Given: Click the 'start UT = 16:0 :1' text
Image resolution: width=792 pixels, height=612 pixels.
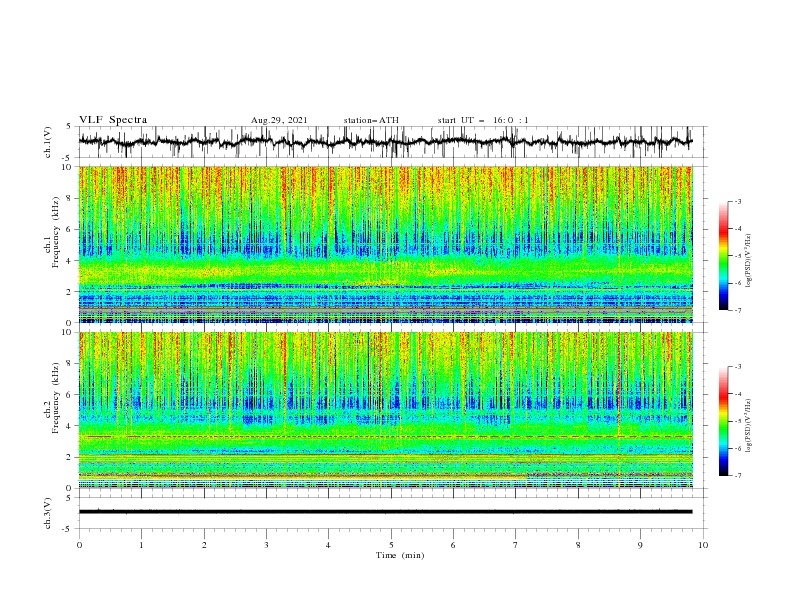Looking at the screenshot, I should click(x=483, y=120).
